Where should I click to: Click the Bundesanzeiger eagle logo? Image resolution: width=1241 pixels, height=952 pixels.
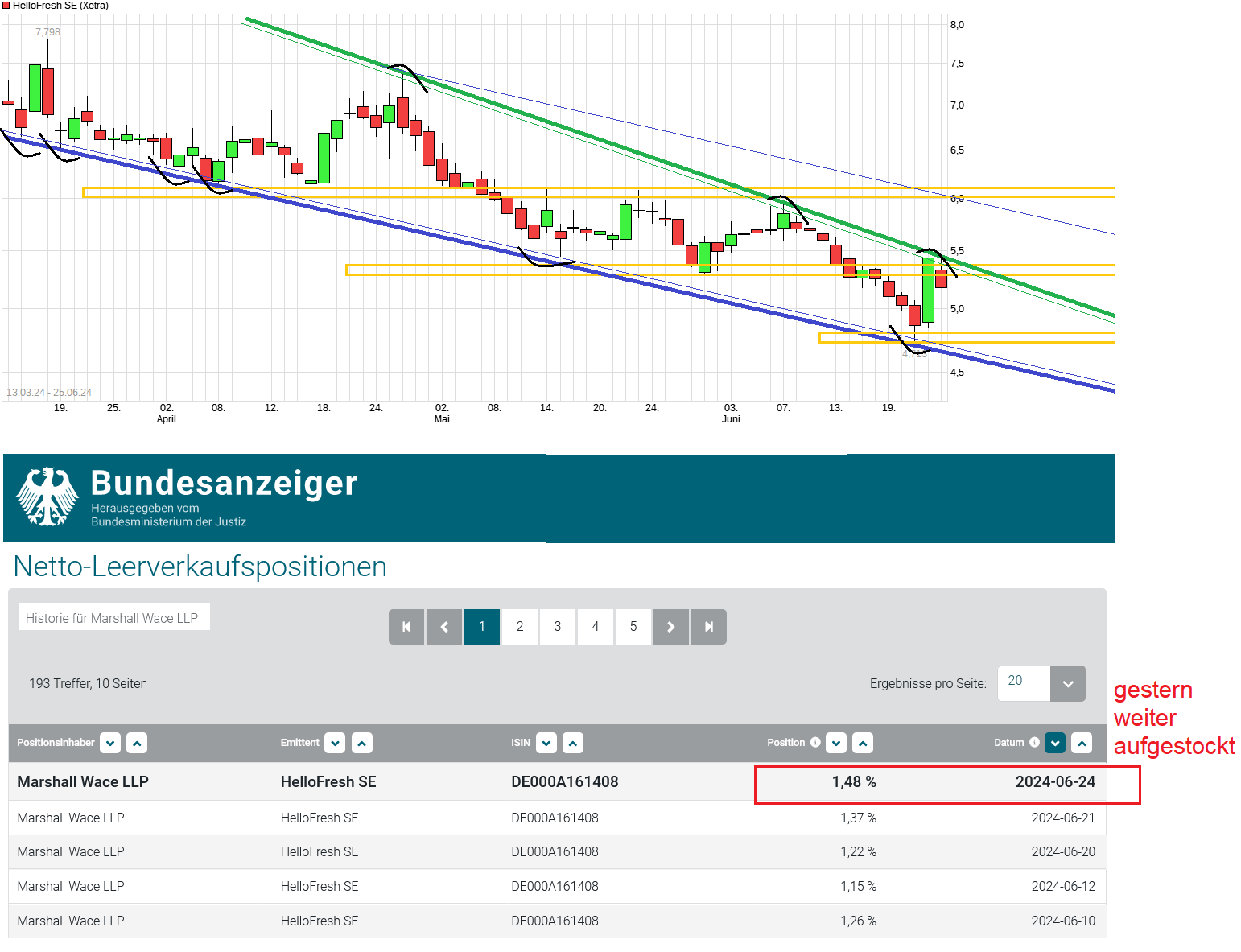click(x=47, y=497)
